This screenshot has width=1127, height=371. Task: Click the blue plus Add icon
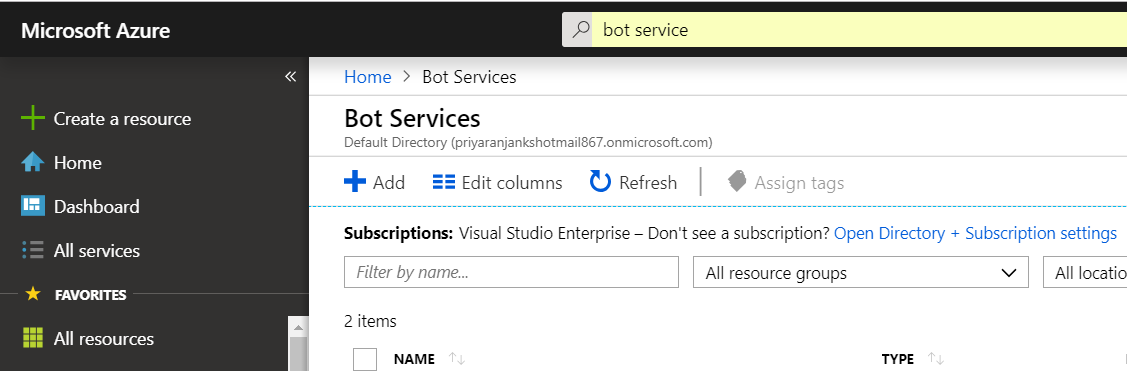click(355, 182)
